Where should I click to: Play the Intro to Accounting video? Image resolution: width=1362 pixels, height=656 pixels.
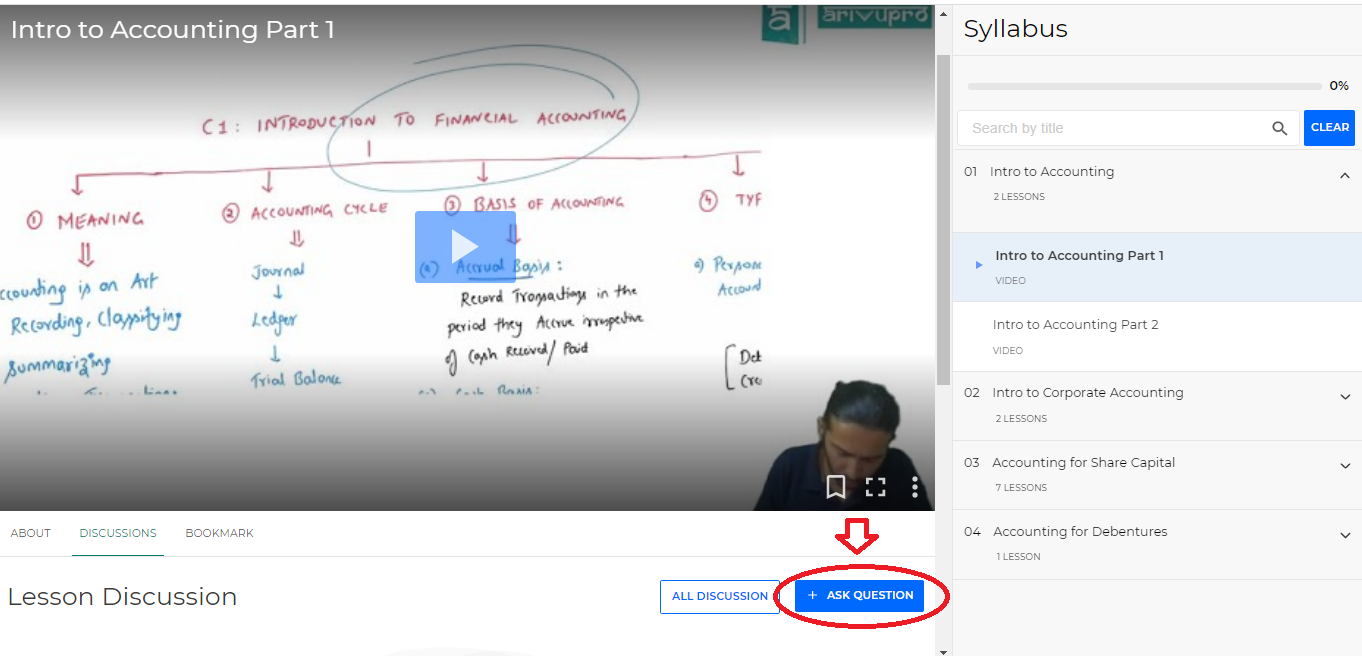click(465, 246)
